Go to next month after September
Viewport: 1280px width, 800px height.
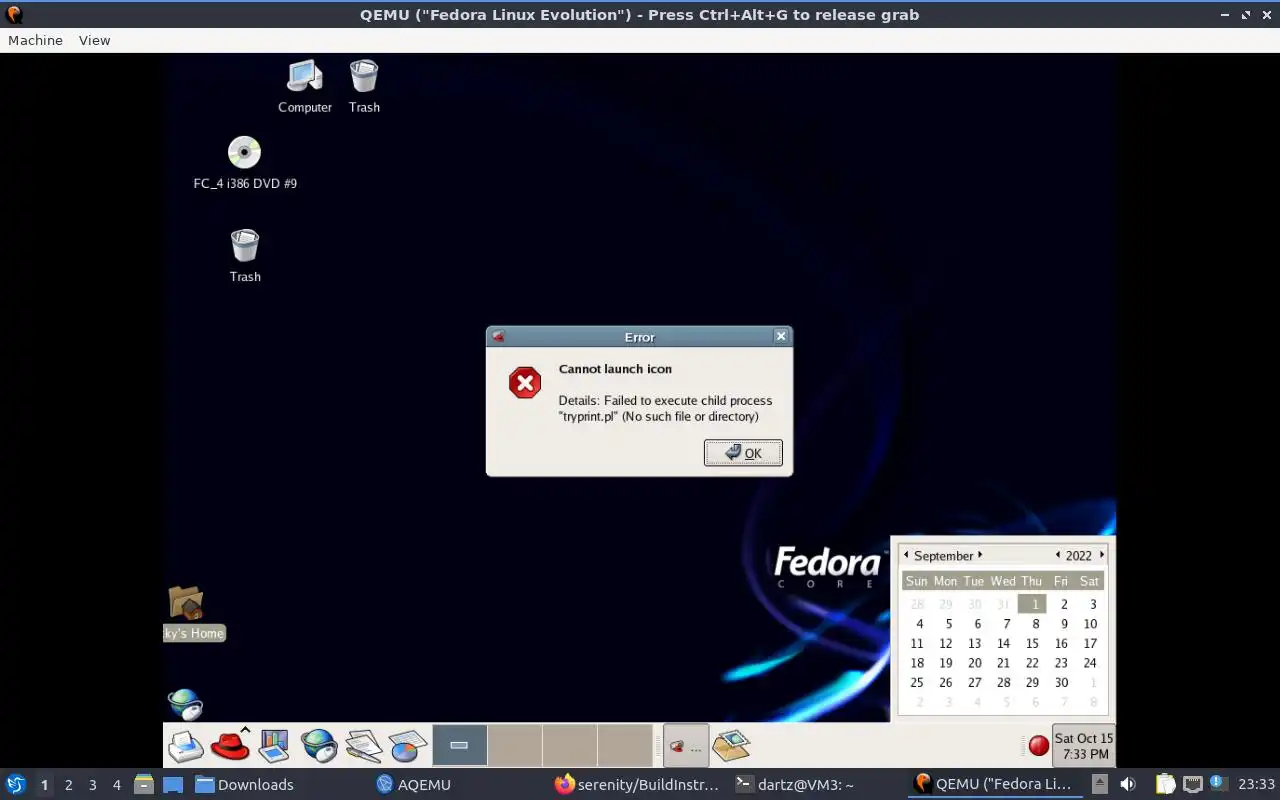(x=980, y=555)
